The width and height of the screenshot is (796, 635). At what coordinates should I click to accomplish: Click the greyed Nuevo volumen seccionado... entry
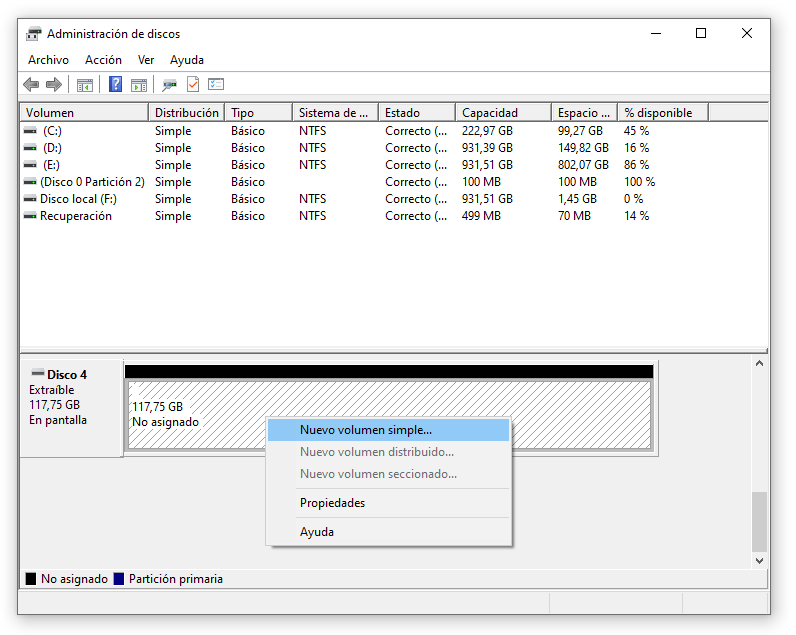coord(388,474)
